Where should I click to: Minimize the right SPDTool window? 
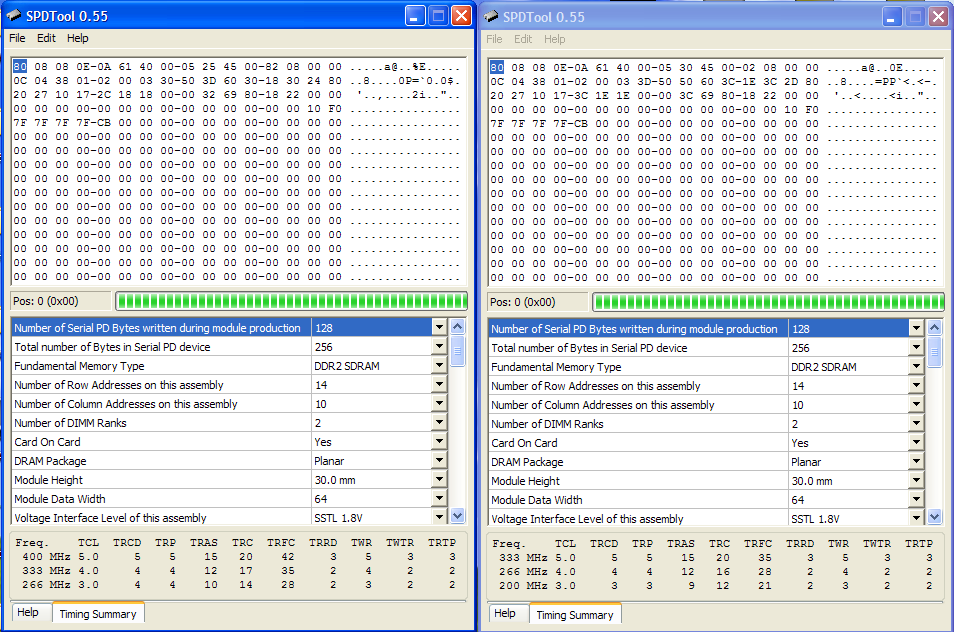tap(892, 17)
